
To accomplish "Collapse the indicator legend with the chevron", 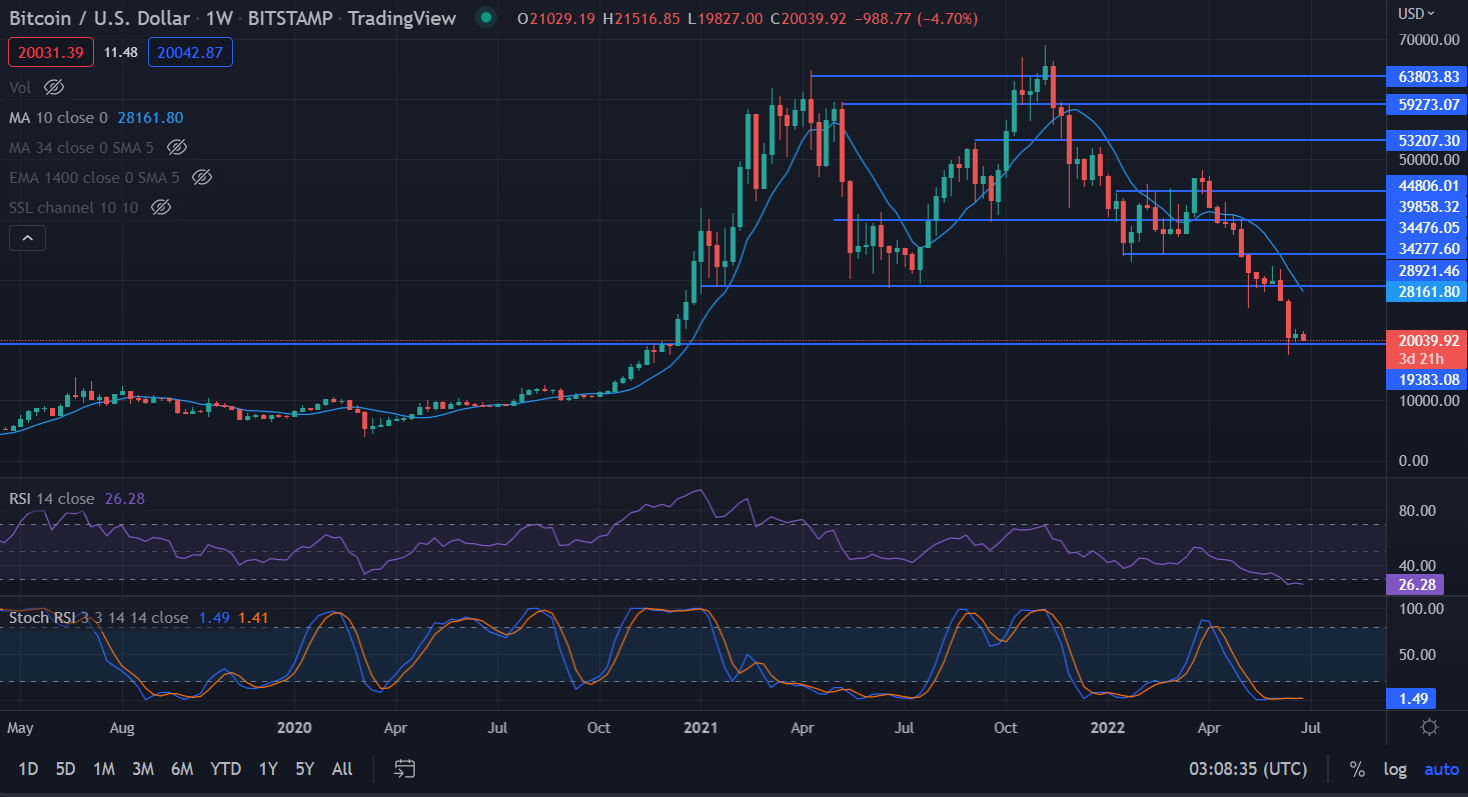I will [27, 238].
